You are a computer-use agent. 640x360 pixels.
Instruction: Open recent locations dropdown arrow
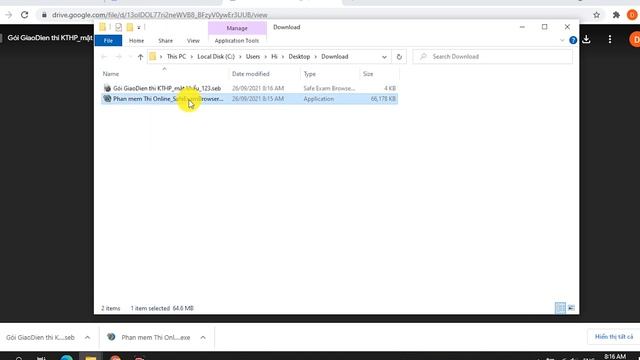click(130, 57)
